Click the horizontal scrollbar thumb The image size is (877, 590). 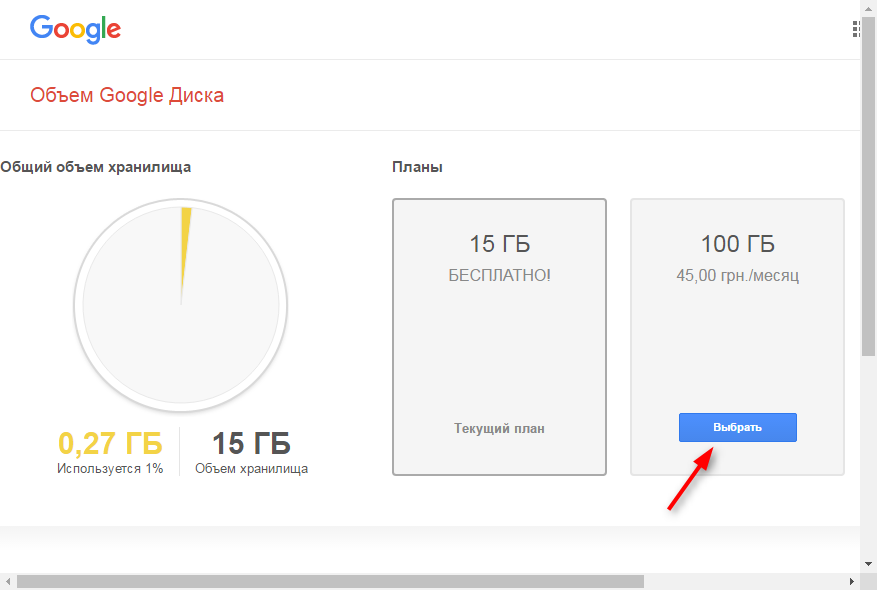tap(330, 581)
